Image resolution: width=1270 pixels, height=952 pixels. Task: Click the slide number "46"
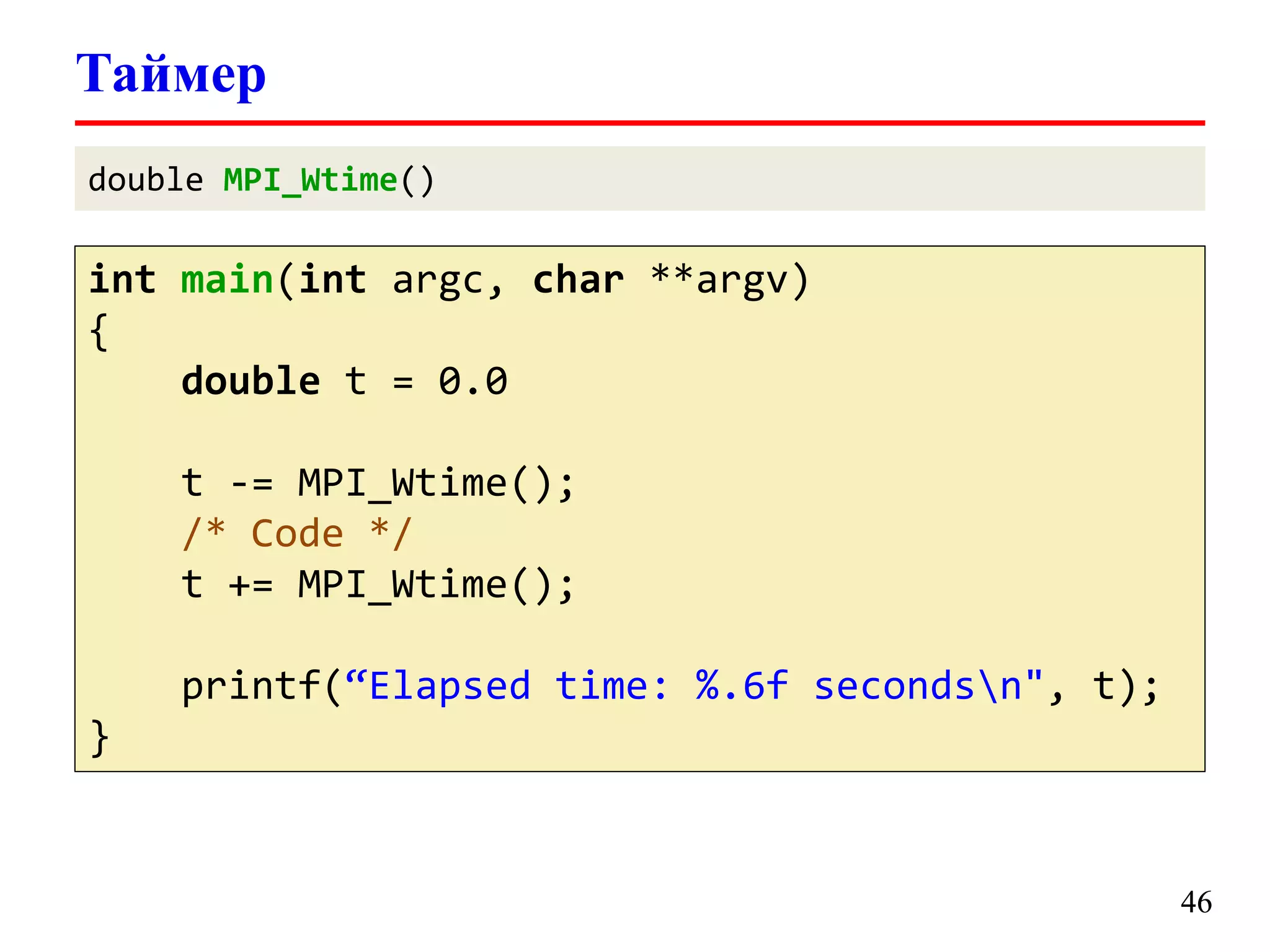click(1196, 902)
